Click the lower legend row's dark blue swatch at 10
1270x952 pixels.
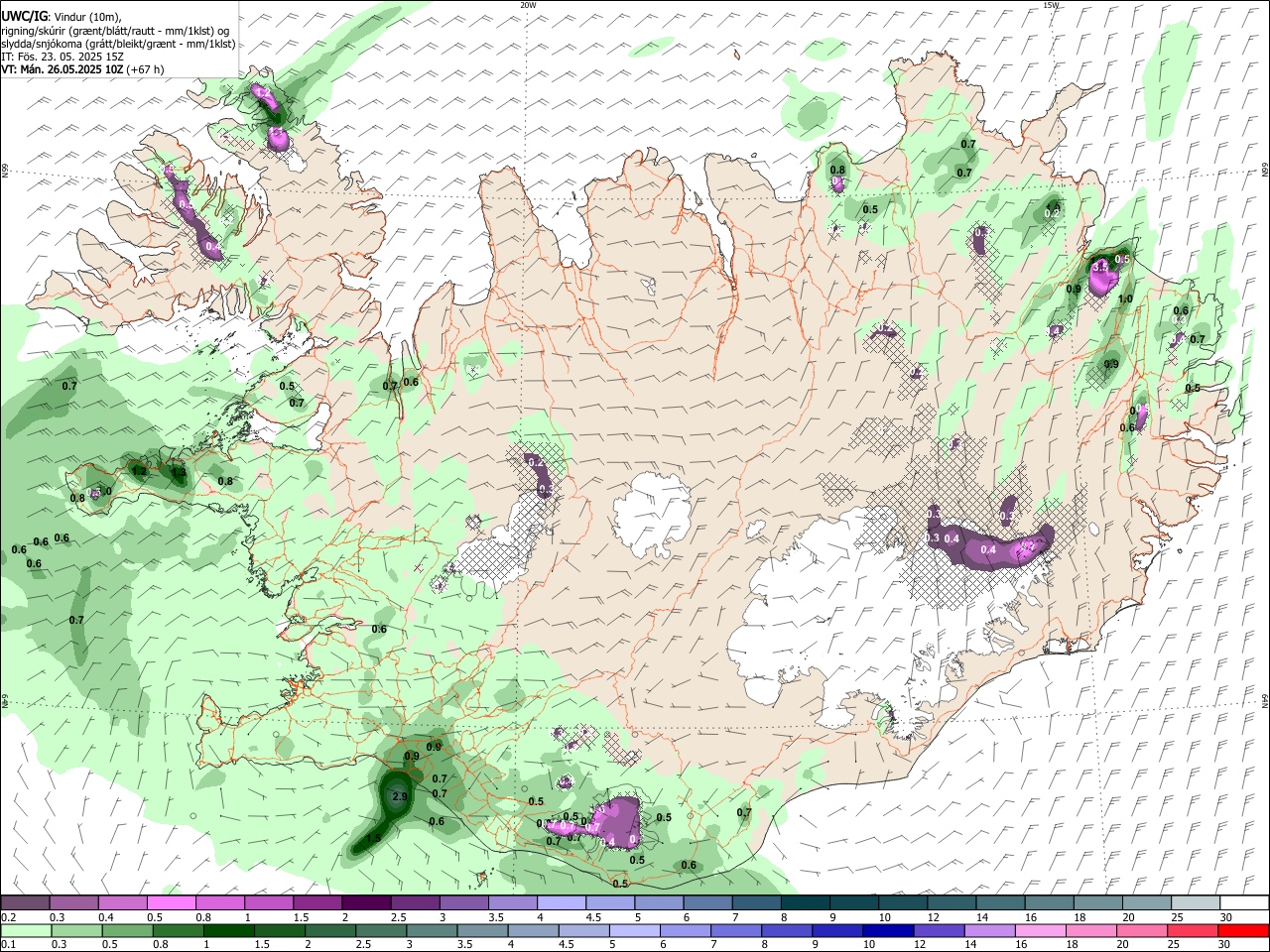tap(886, 931)
